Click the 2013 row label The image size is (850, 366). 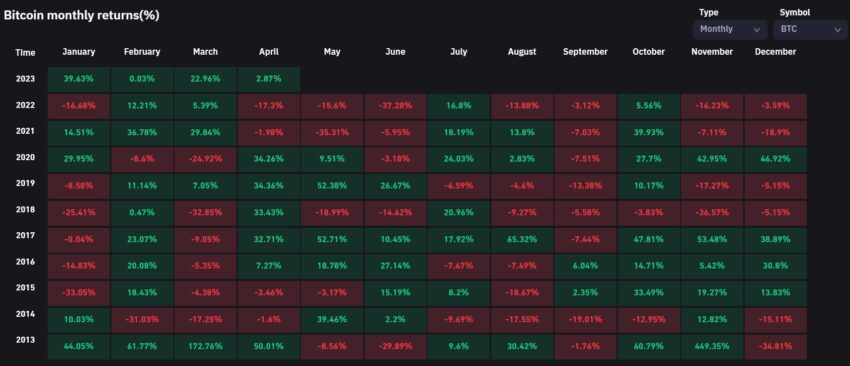[x=25, y=340]
